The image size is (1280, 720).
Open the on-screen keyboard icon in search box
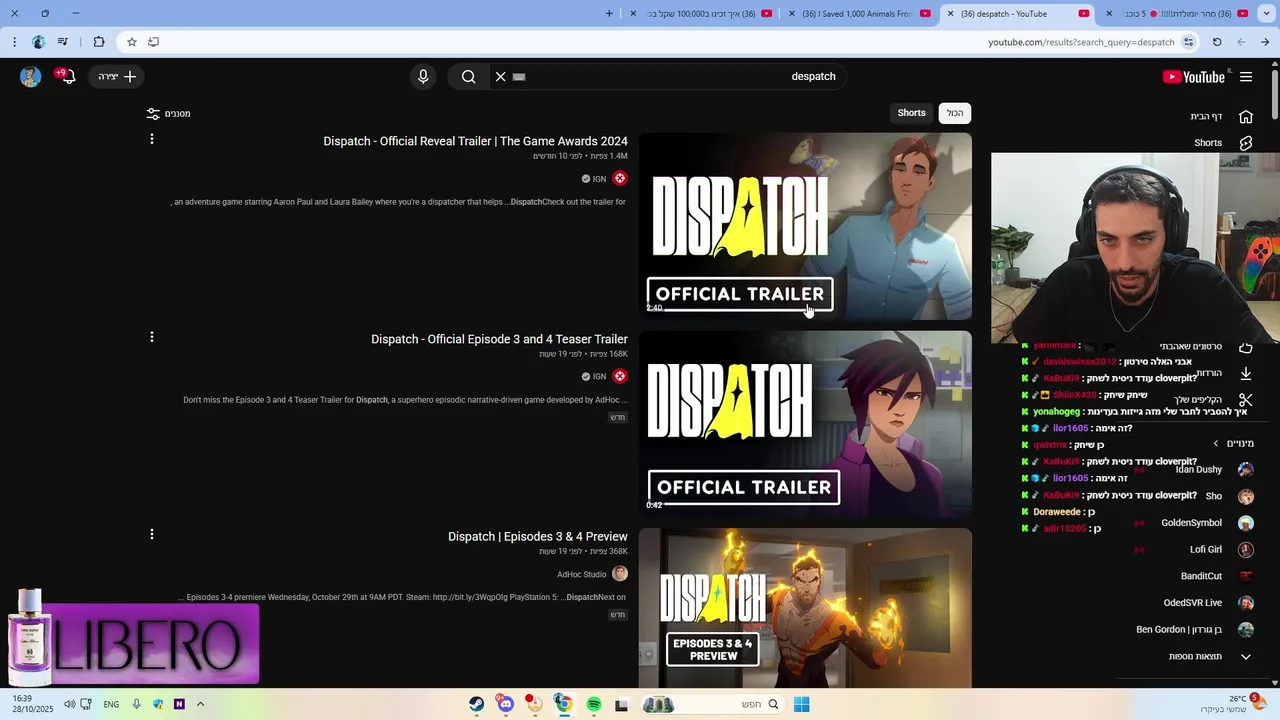tap(519, 77)
